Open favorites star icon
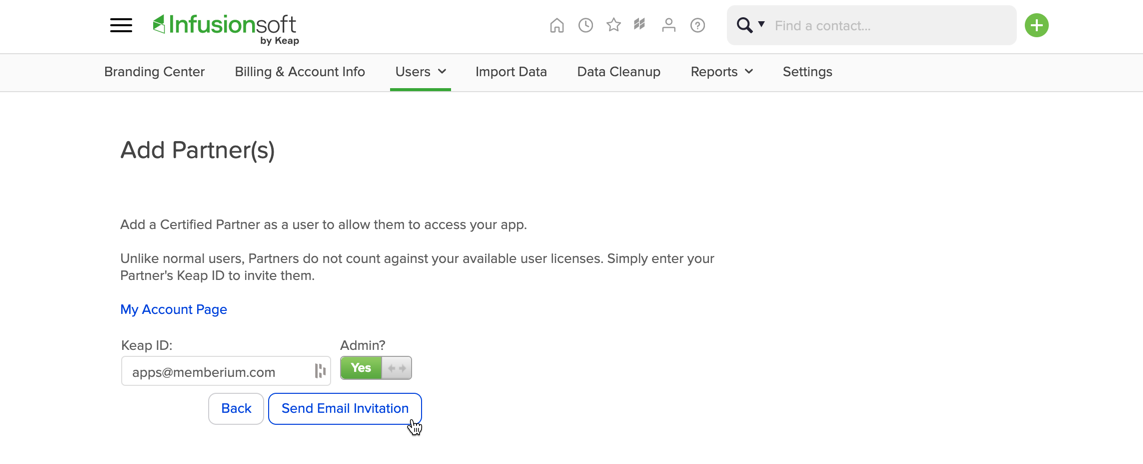 [x=614, y=25]
